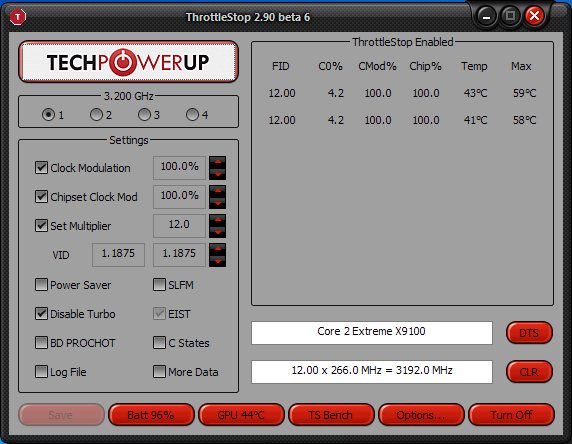The height and width of the screenshot is (444, 572).
Task: Click the 12.00 x 266.0 MHz frequency field
Action: pyautogui.click(x=372, y=372)
